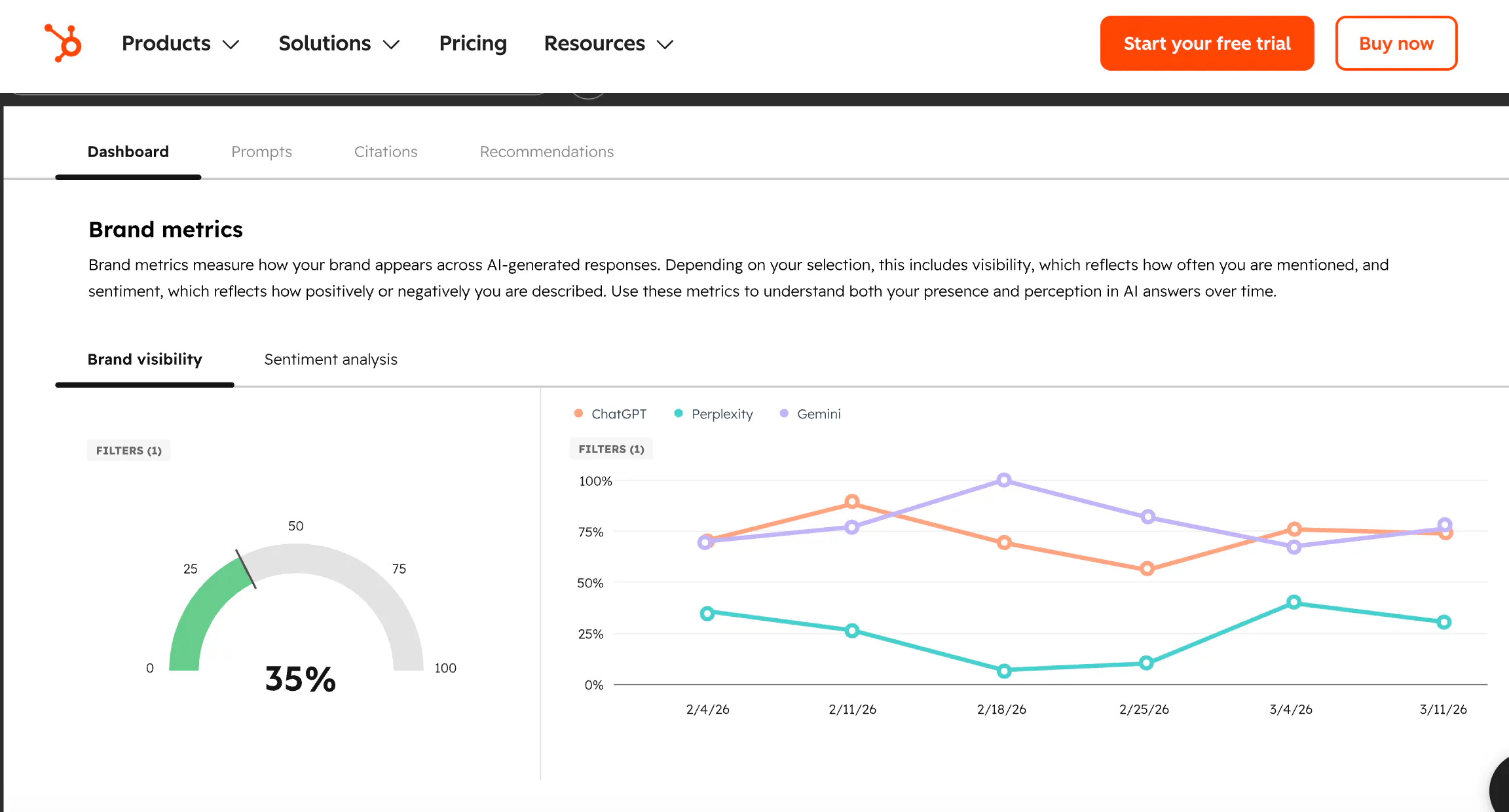Viewport: 1509px width, 812px height.
Task: Click the 3/11/26 axis date label
Action: point(1443,709)
